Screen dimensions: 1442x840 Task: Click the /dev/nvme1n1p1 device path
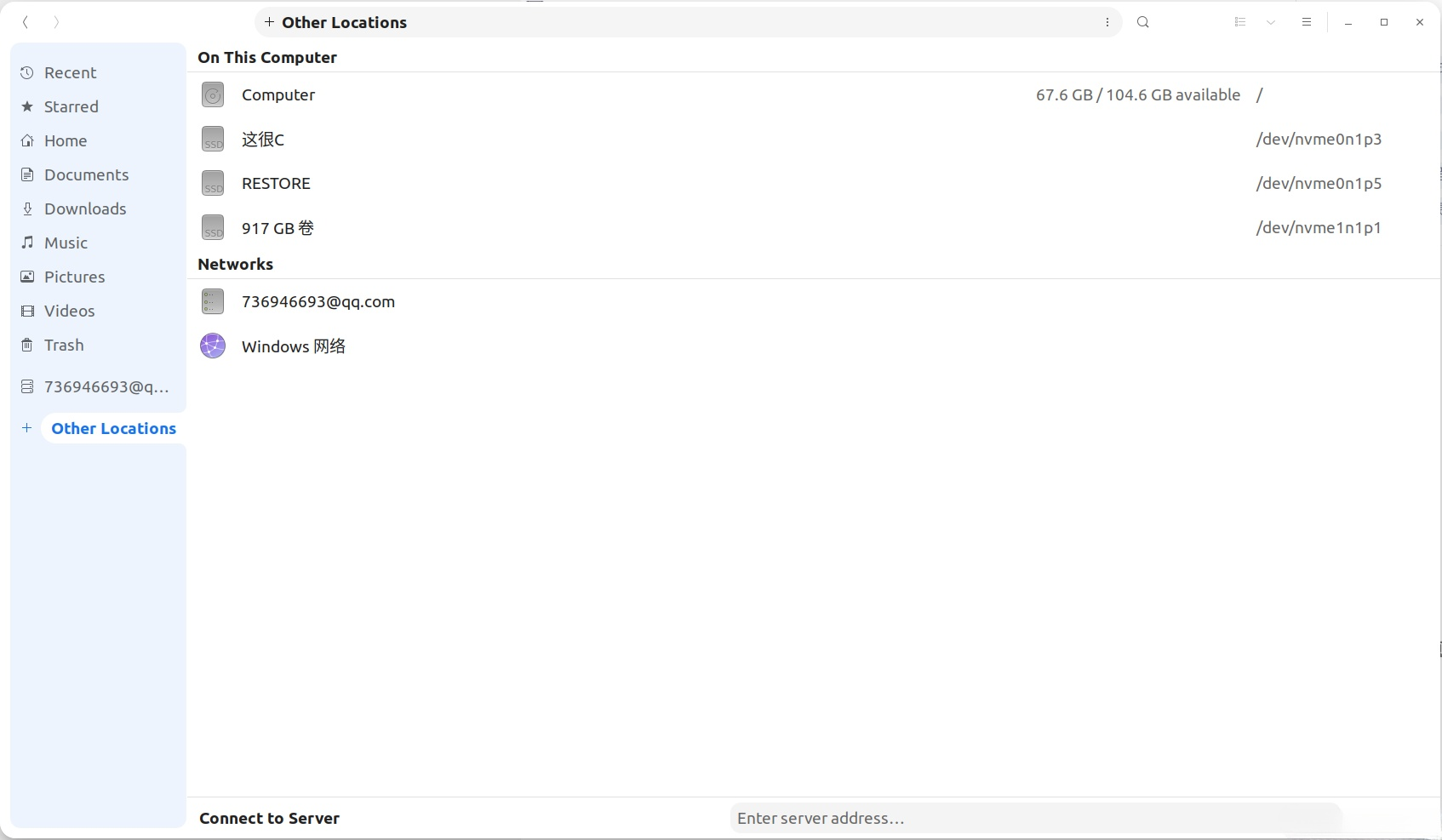tap(1319, 228)
